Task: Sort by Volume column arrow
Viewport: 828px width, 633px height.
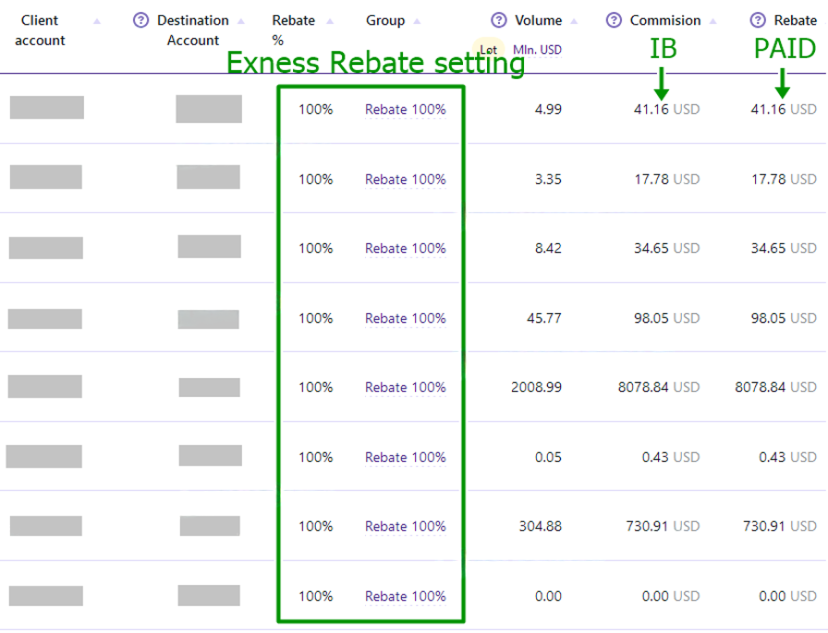Action: point(574,22)
